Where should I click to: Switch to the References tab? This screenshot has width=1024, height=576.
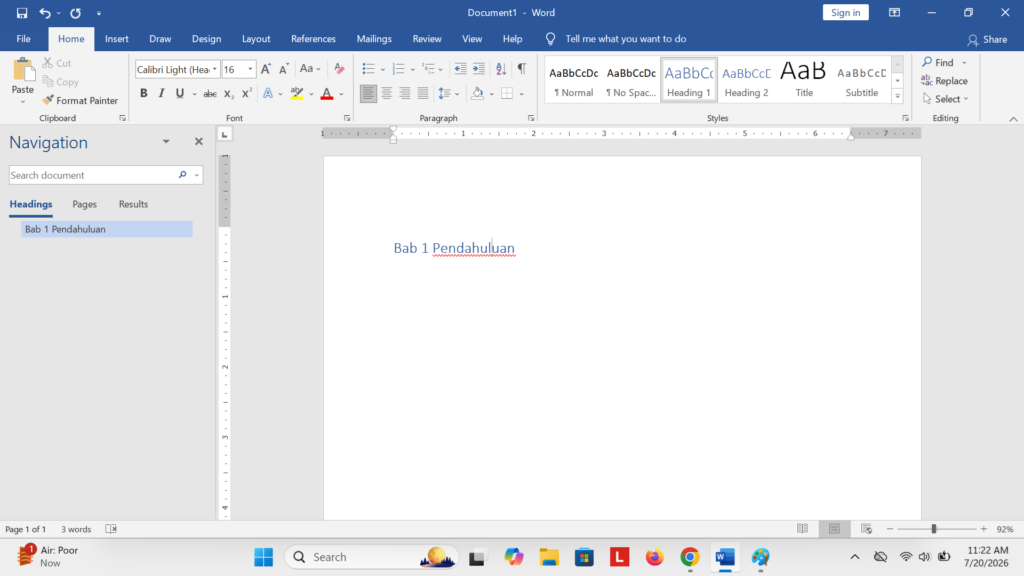coord(313,39)
